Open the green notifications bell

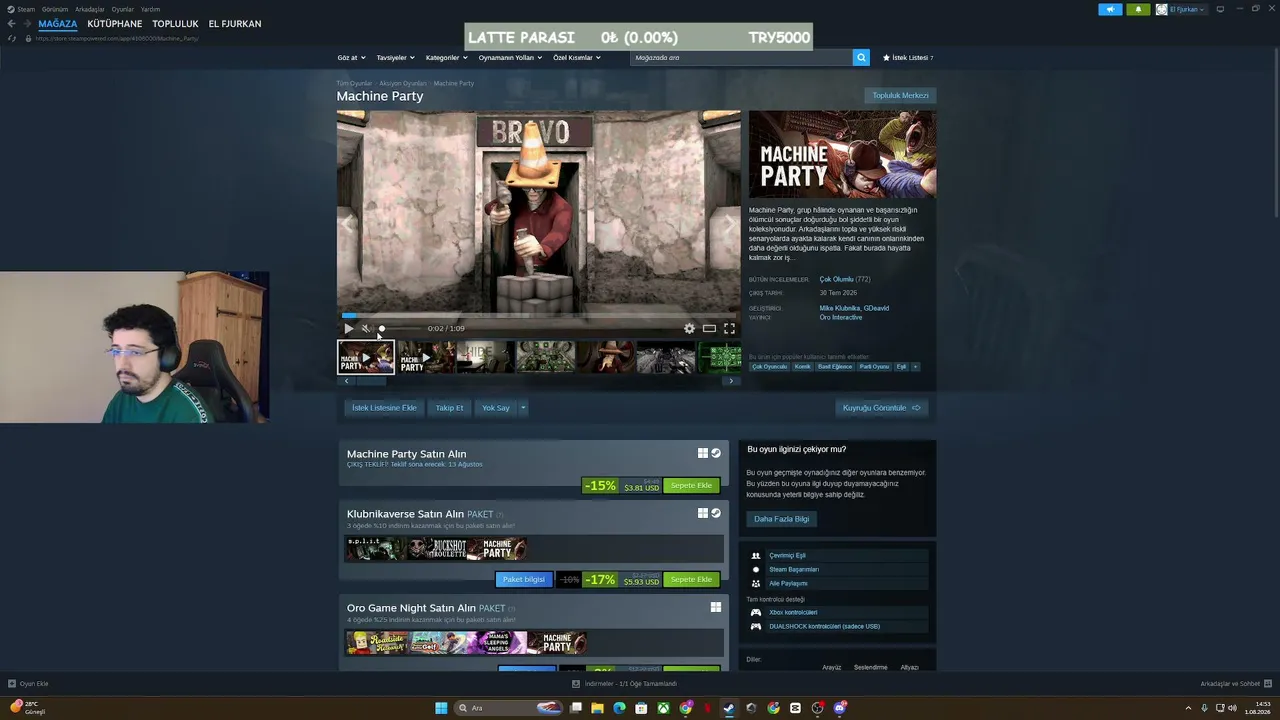point(1138,9)
